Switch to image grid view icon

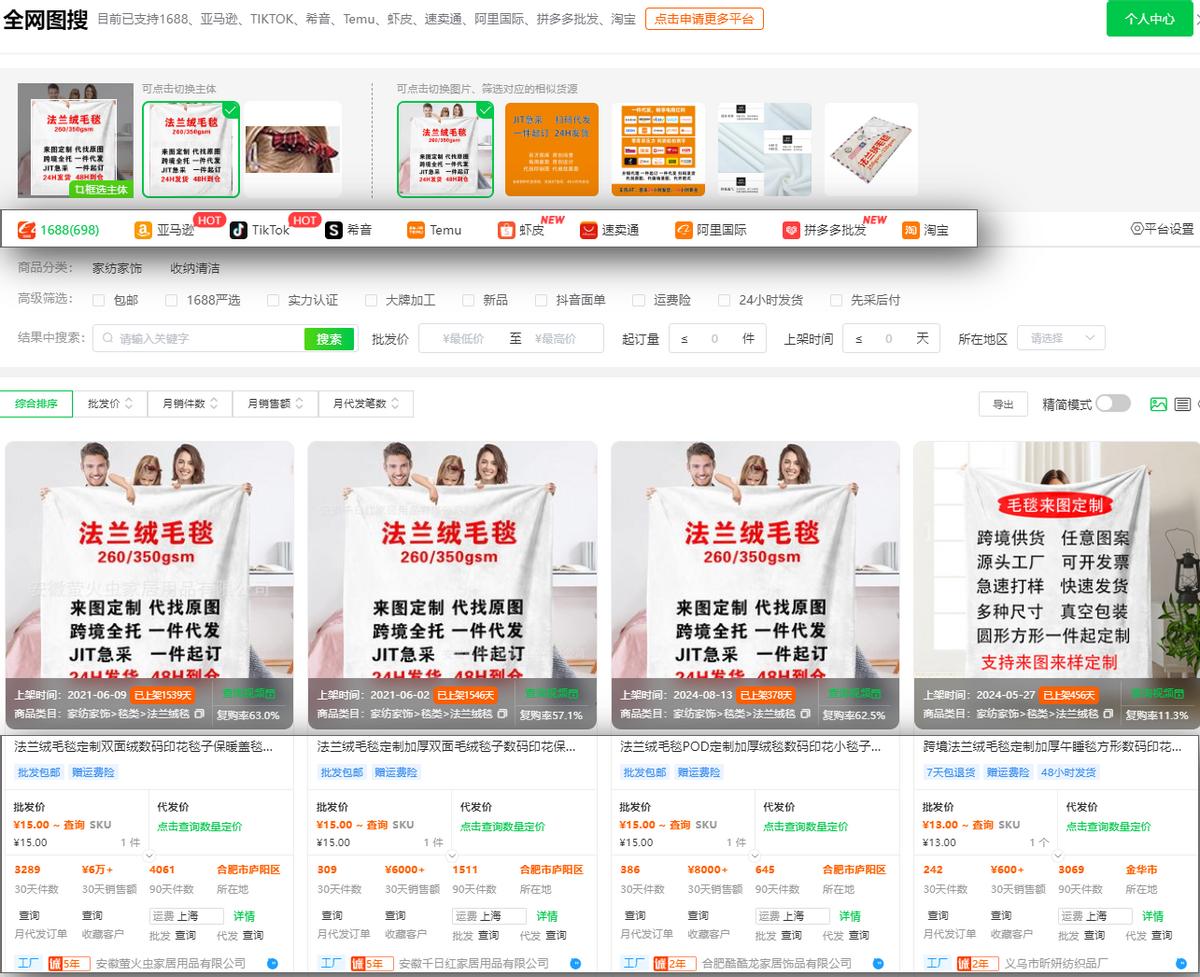1160,402
